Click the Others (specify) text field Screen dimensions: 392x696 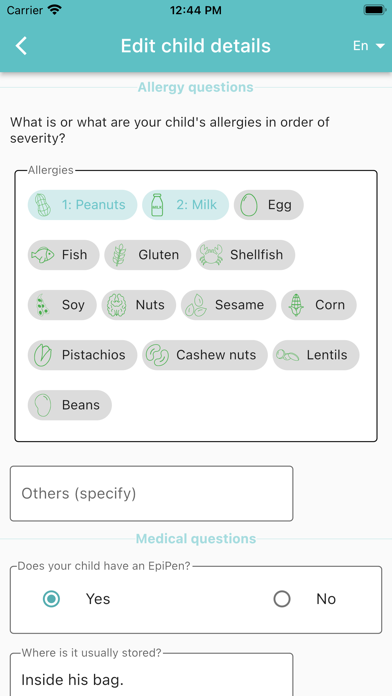(x=151, y=494)
